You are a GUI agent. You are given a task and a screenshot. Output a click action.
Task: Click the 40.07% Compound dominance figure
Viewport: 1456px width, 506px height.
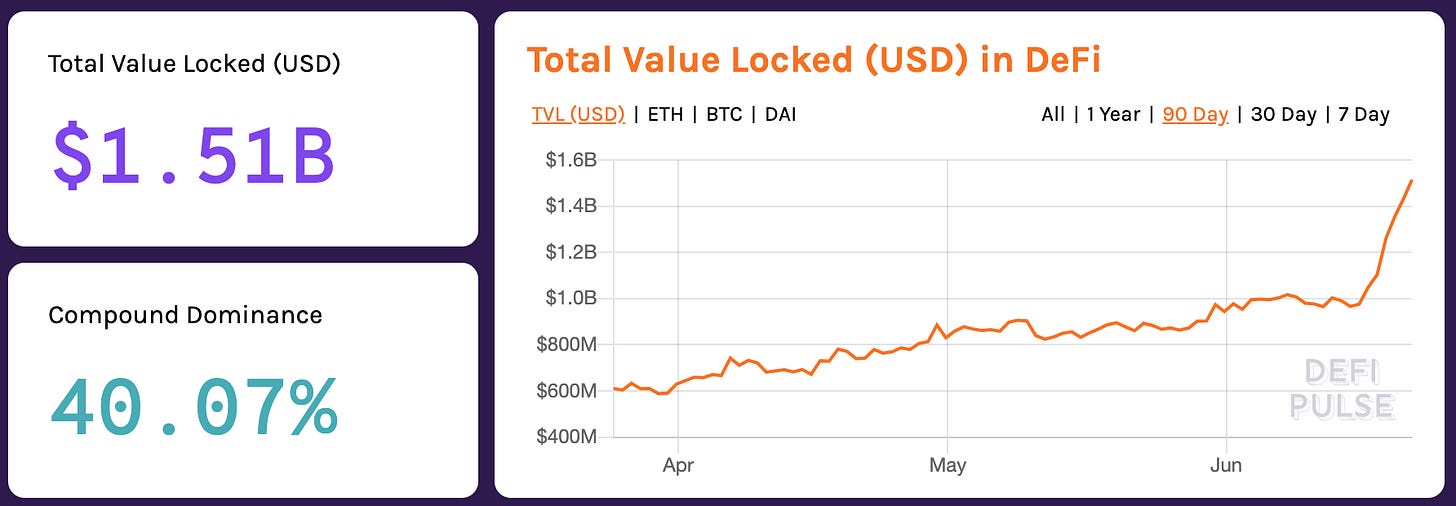coord(193,408)
